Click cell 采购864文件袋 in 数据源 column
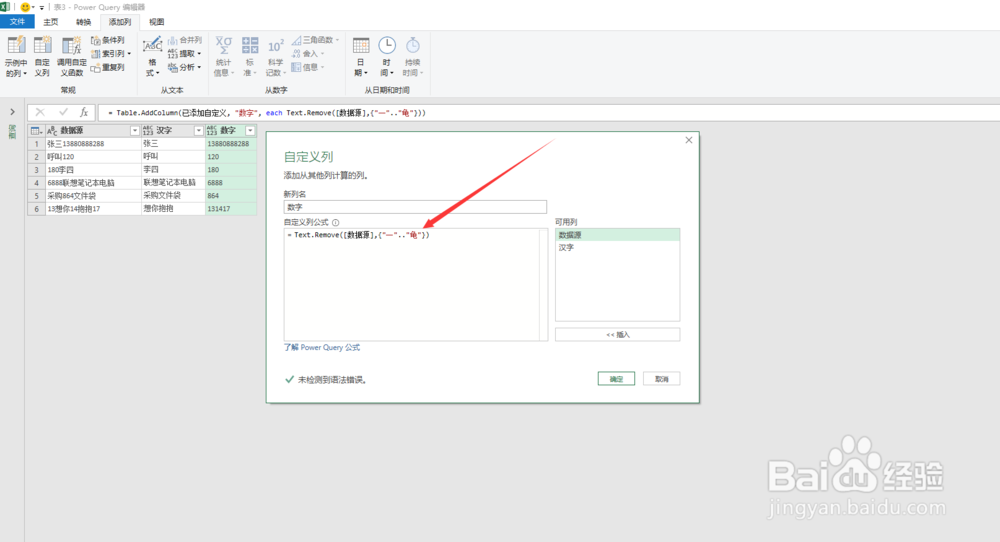 point(94,196)
